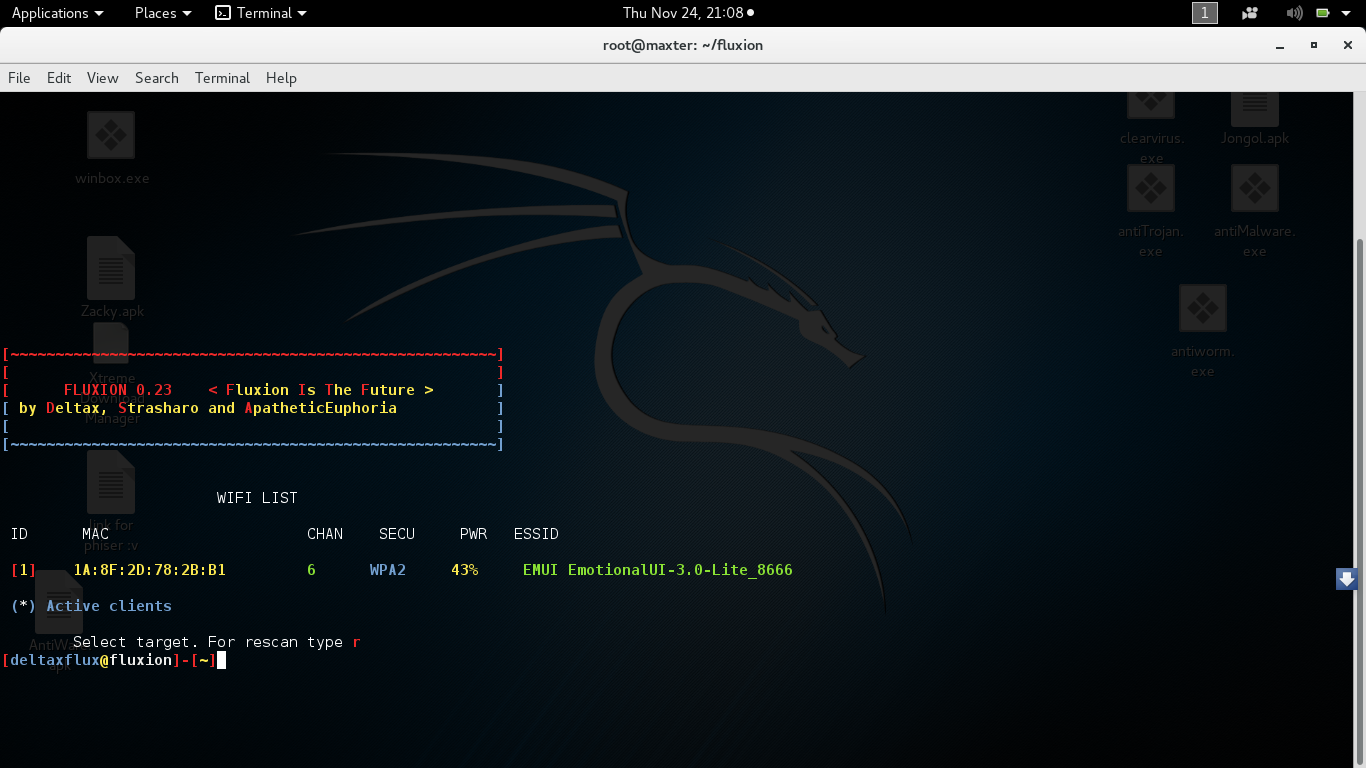Select the Zacky.apk desktop file icon
This screenshot has height=768, width=1366.
click(111, 278)
